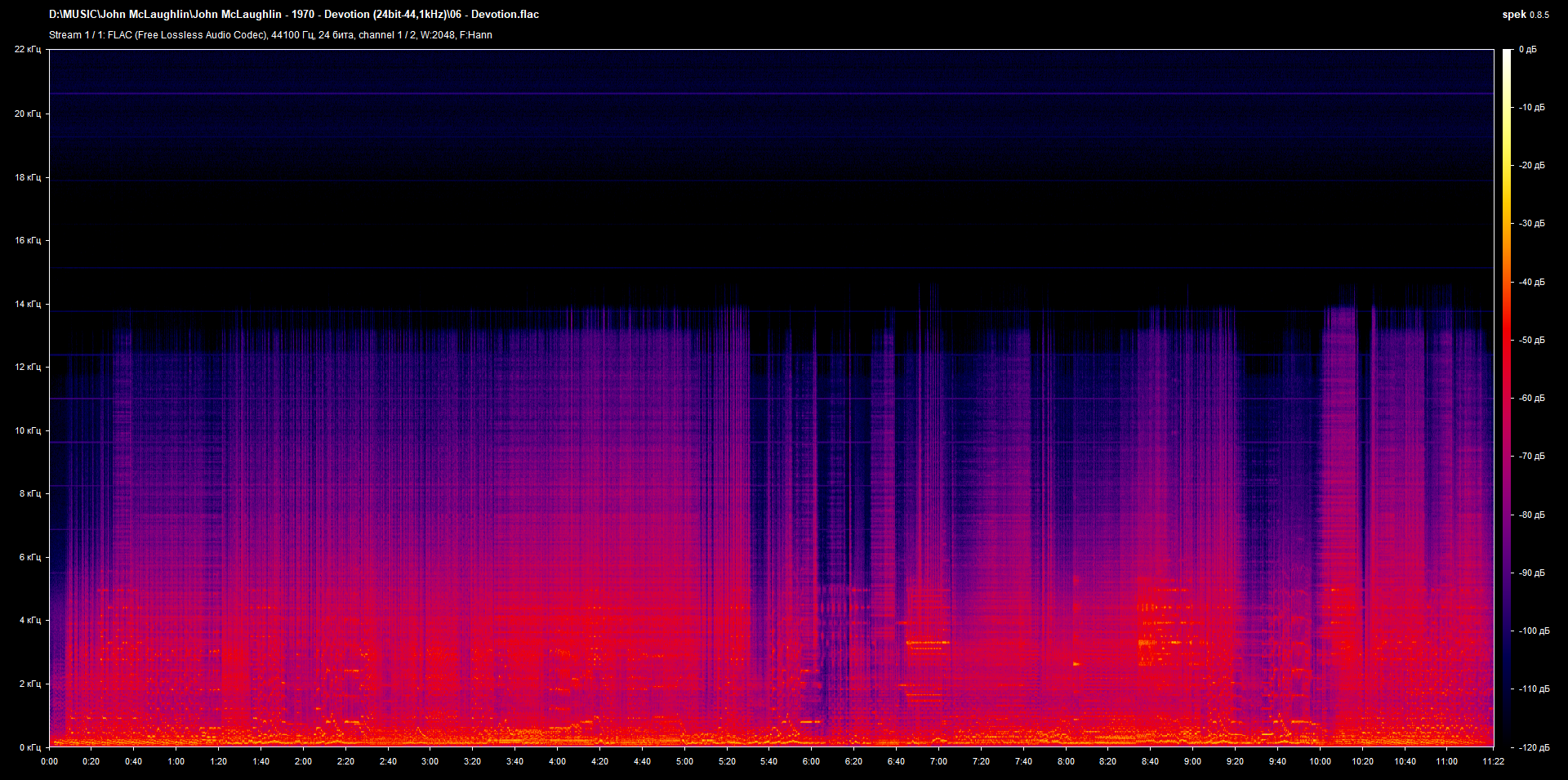Click the 3:00 time axis label
Viewport: 1568px width, 780px height.
[430, 761]
